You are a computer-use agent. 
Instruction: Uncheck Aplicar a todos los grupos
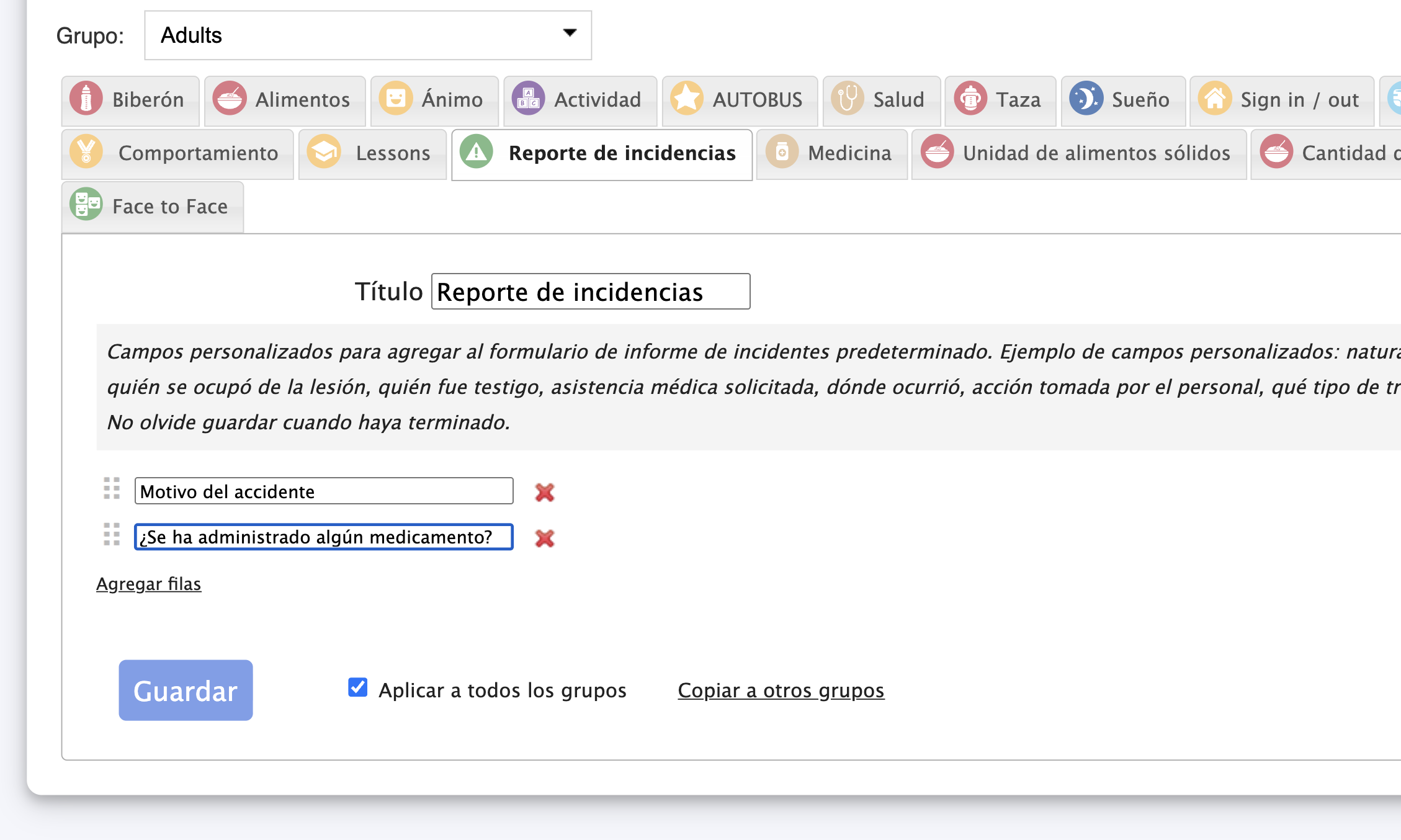358,687
